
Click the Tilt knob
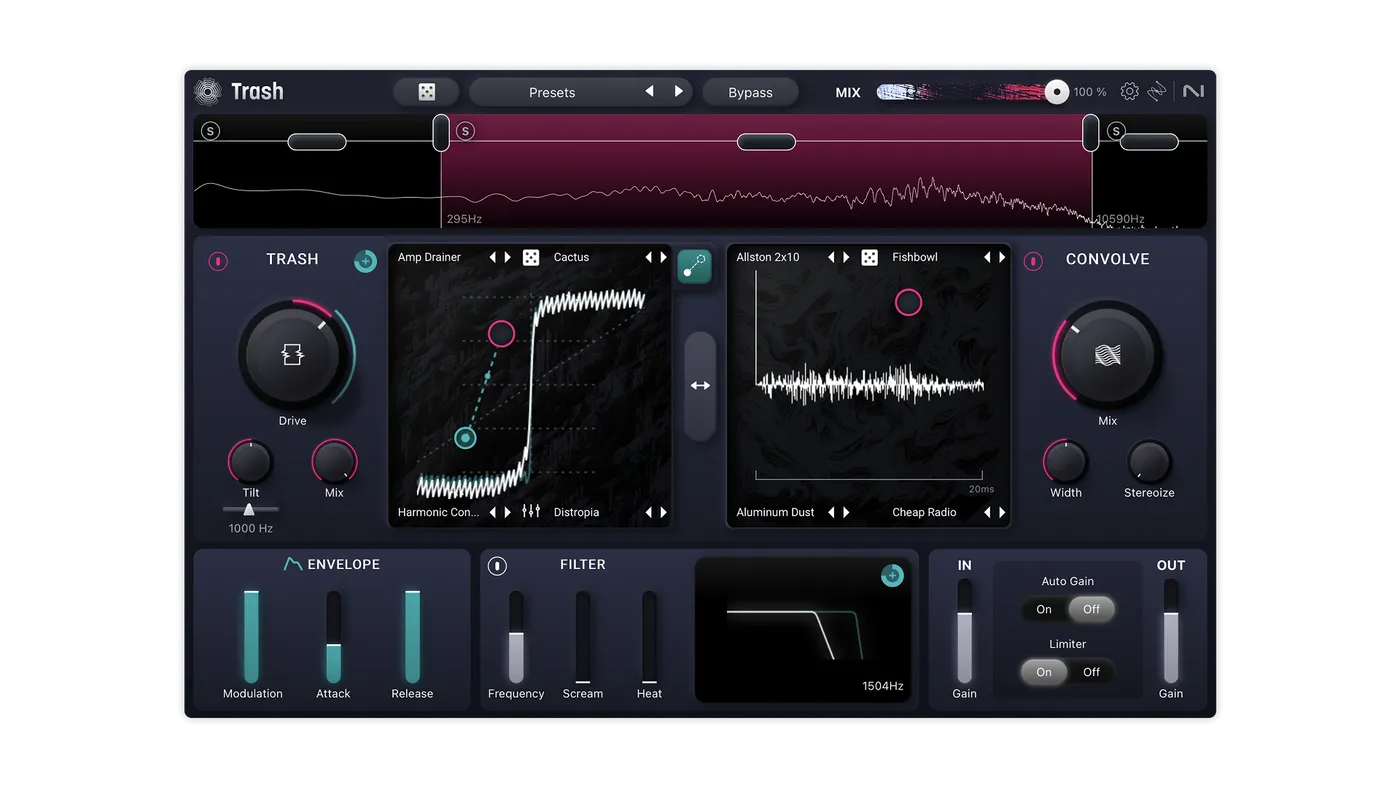point(250,462)
